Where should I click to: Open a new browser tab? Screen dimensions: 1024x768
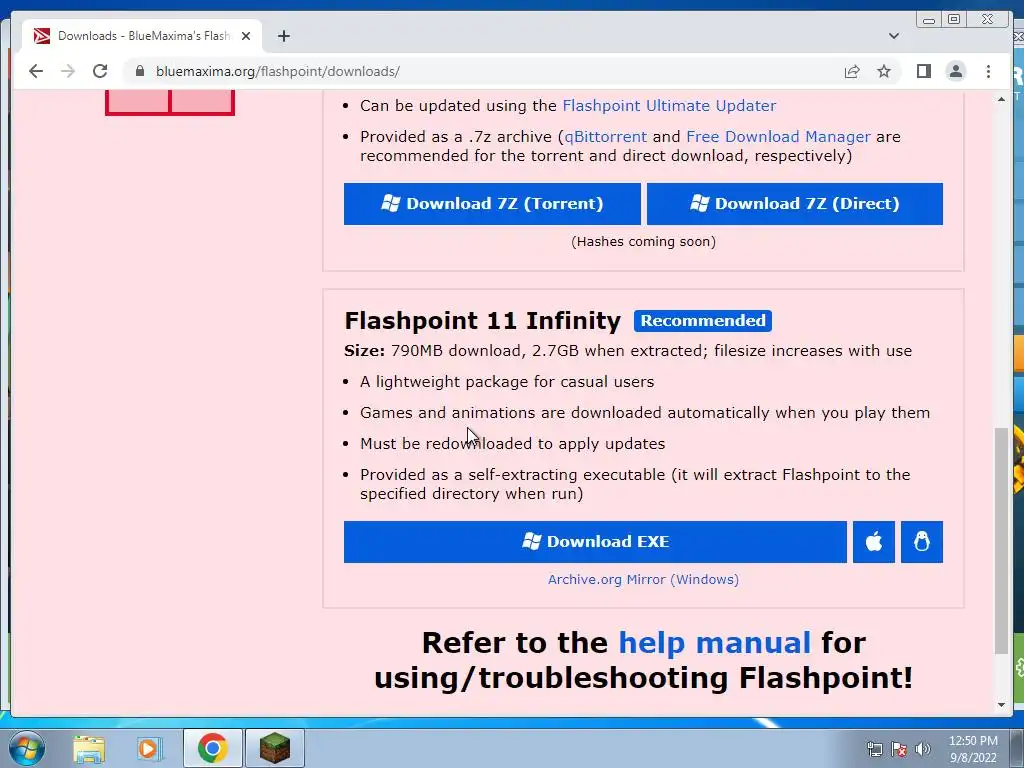click(x=283, y=36)
